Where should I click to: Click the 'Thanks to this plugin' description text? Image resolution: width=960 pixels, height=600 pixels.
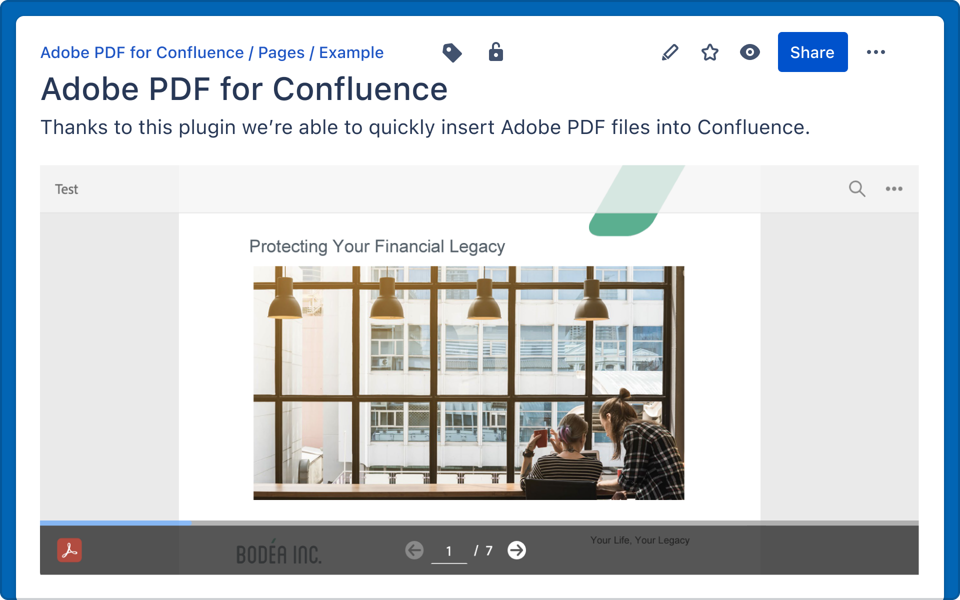tap(425, 127)
